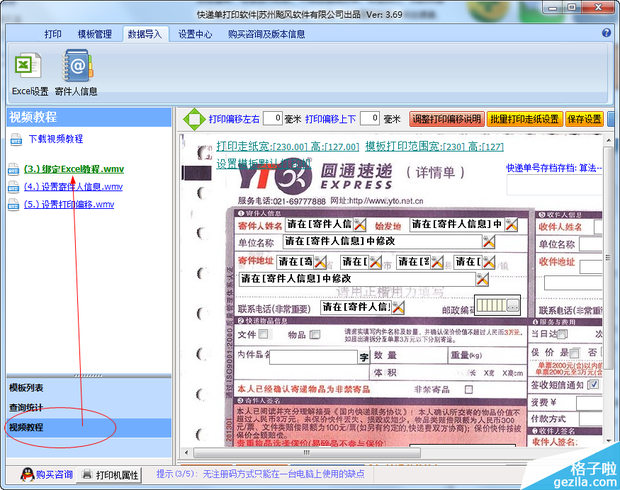This screenshot has width=620, height=490.
Task: Click file icon next to 下载视频教程
Action: tap(15, 139)
